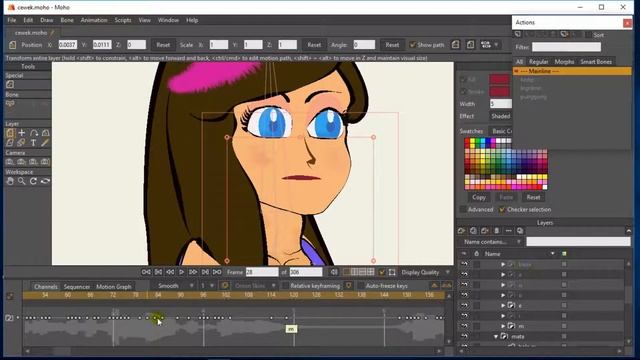Open the Onion Skins dropdown
The image size is (640, 360).
(254, 286)
